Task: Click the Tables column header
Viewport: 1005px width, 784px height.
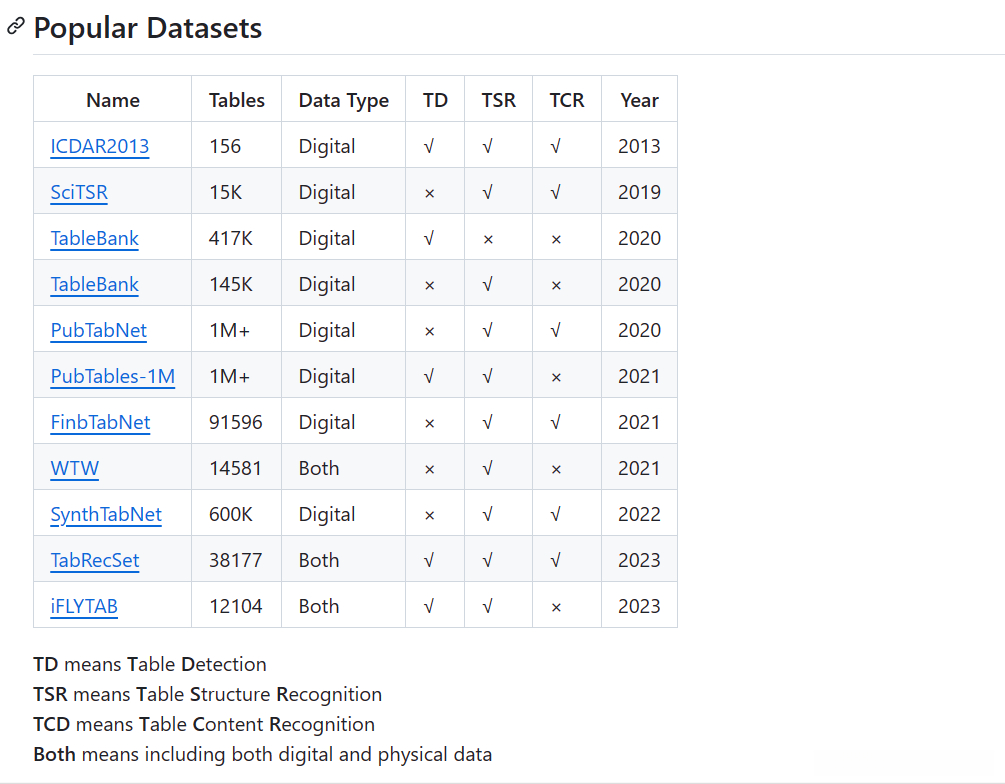Action: tap(237, 100)
